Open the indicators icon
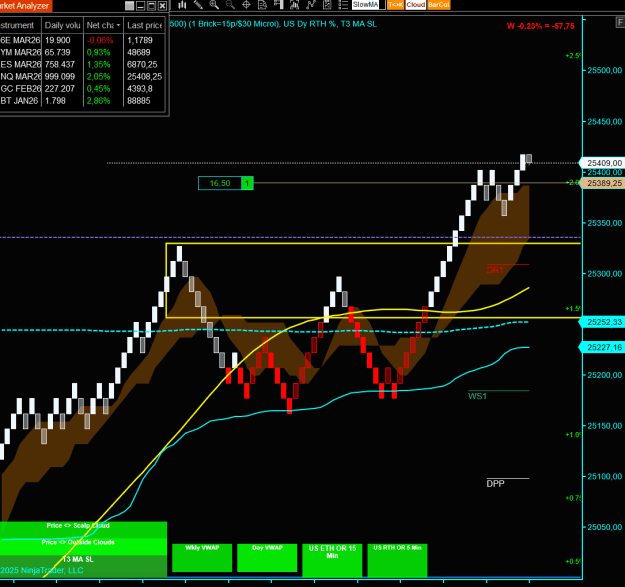Image resolution: width=625 pixels, height=587 pixels. pyautogui.click(x=295, y=5)
